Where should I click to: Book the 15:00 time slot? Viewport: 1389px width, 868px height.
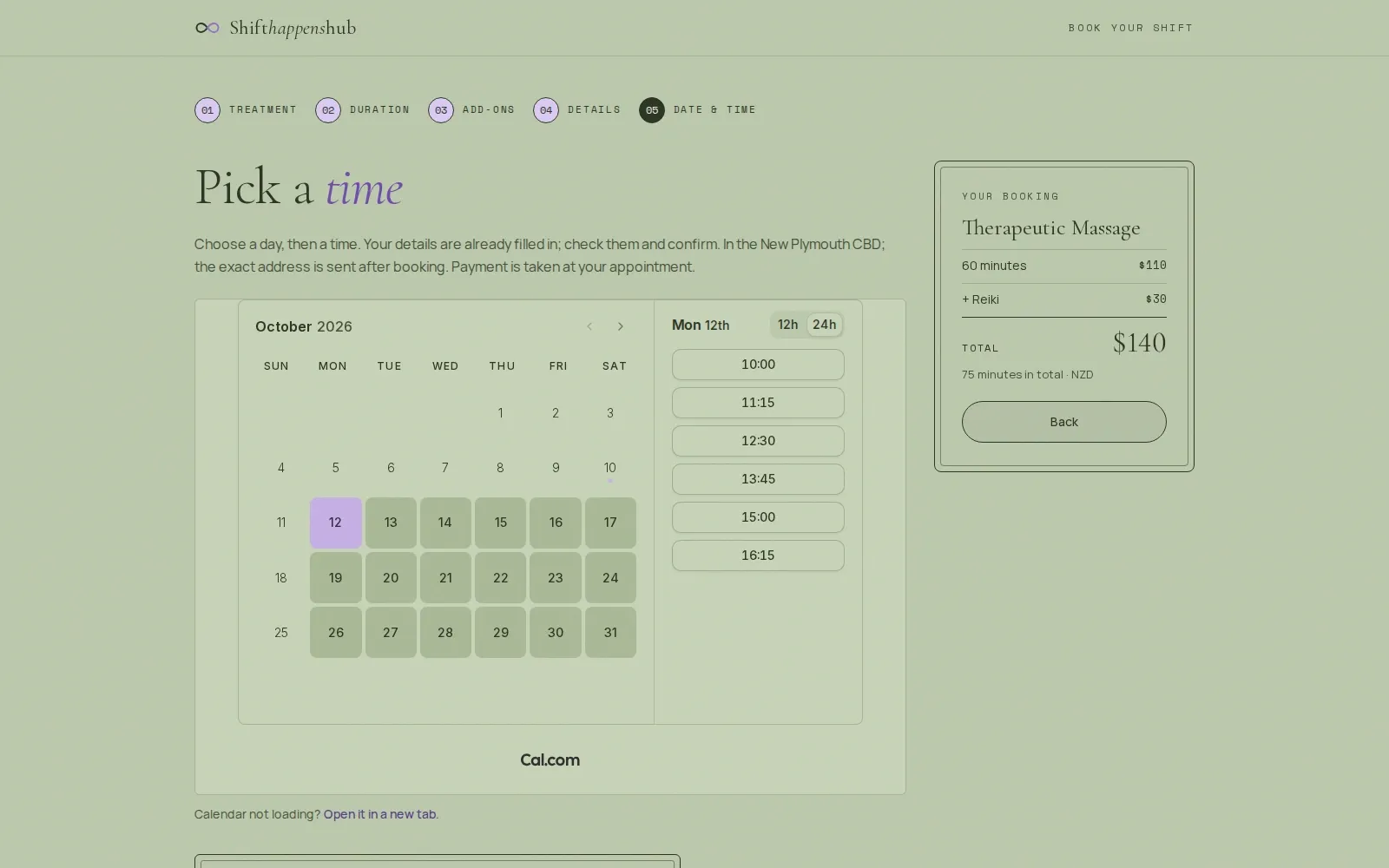click(758, 517)
